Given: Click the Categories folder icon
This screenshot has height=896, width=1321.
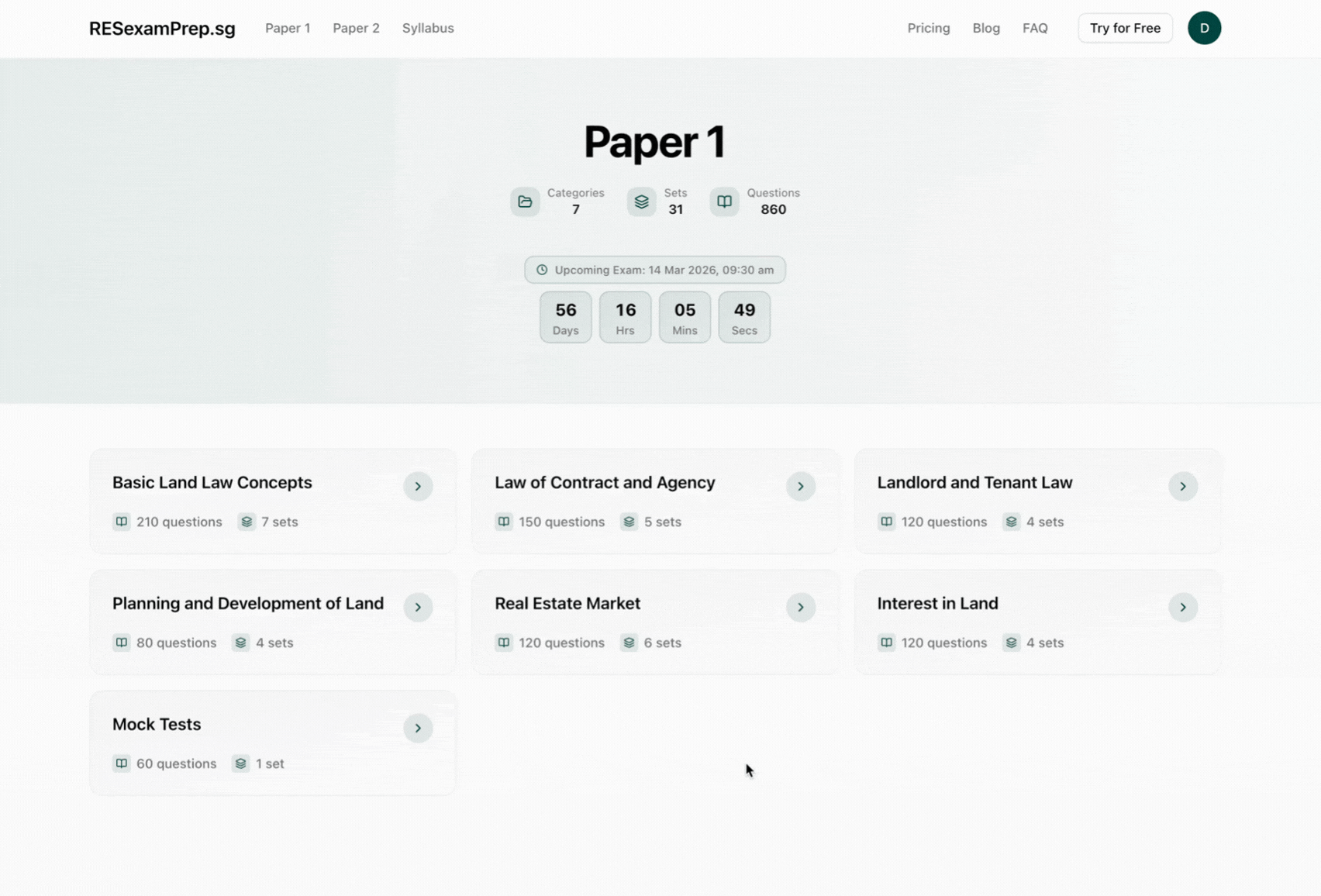Looking at the screenshot, I should (525, 202).
